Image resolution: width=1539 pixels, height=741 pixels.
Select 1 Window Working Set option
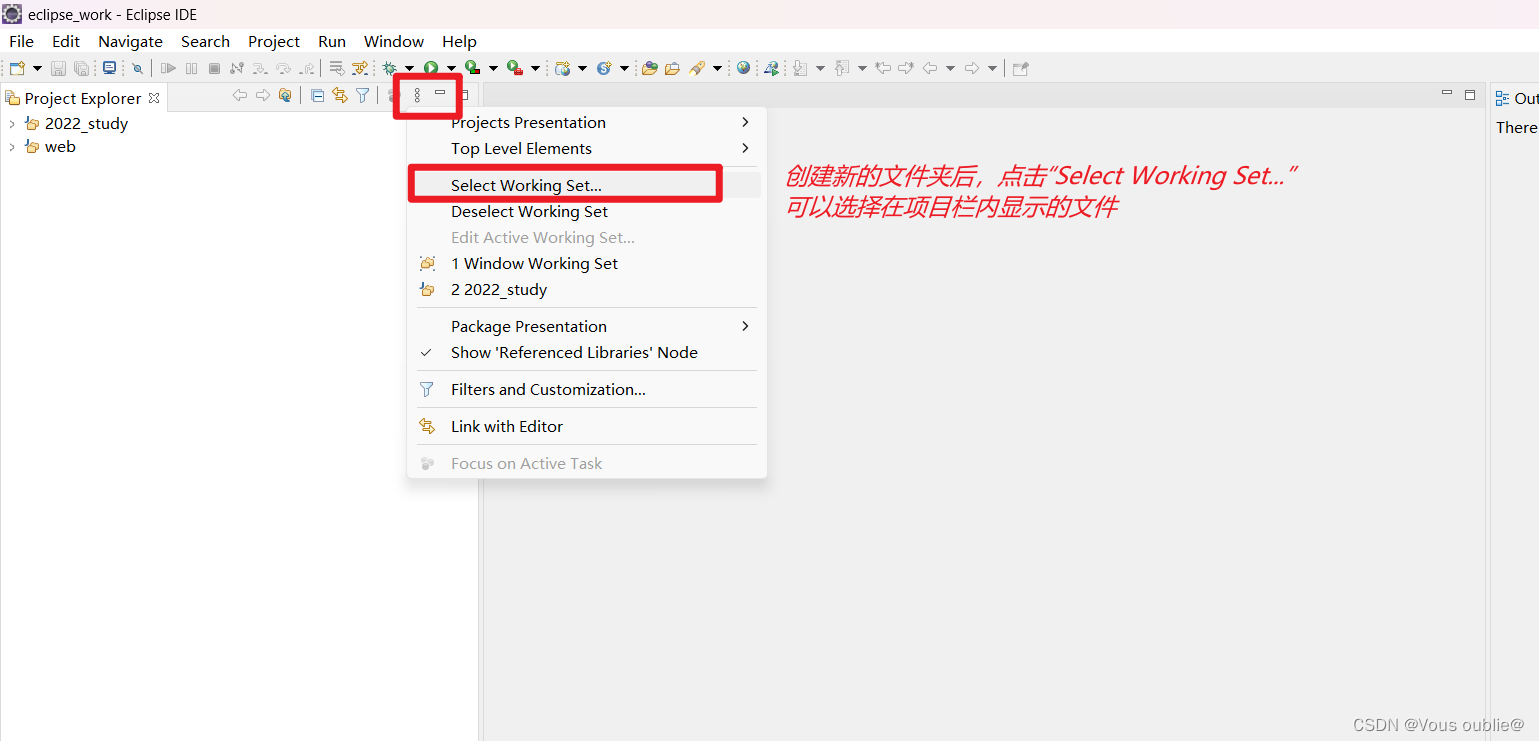(586, 263)
